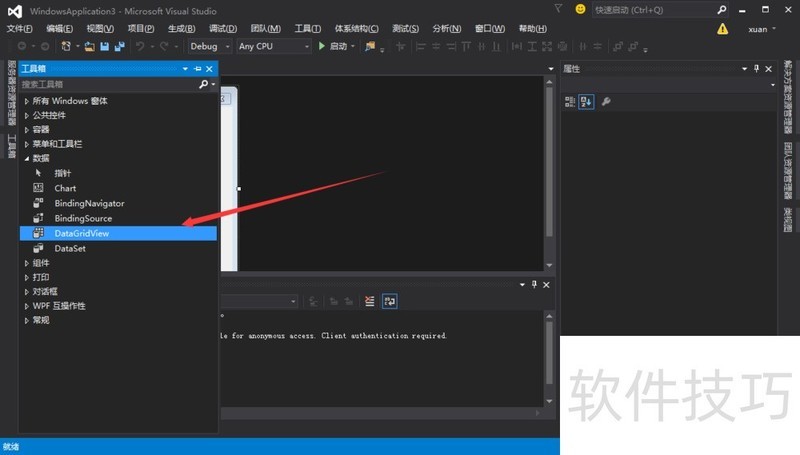Select the DataSet toolbox item

point(118,248)
